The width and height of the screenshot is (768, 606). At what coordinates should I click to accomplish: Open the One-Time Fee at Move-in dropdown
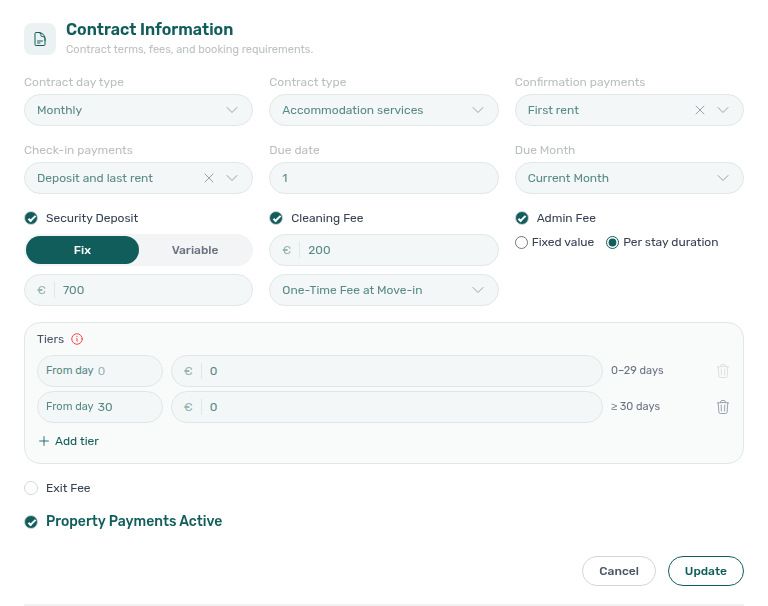pyautogui.click(x=384, y=290)
